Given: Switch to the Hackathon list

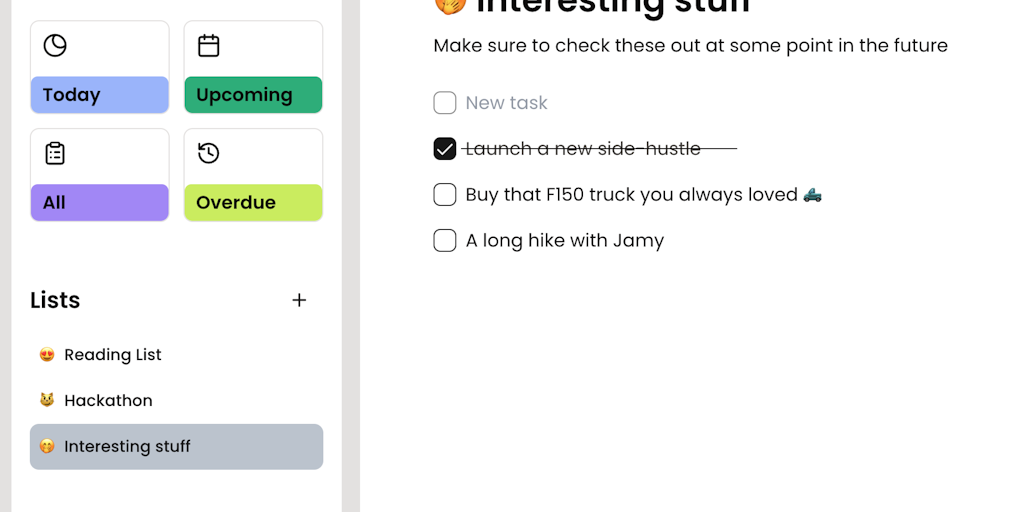Looking at the screenshot, I should tap(108, 400).
